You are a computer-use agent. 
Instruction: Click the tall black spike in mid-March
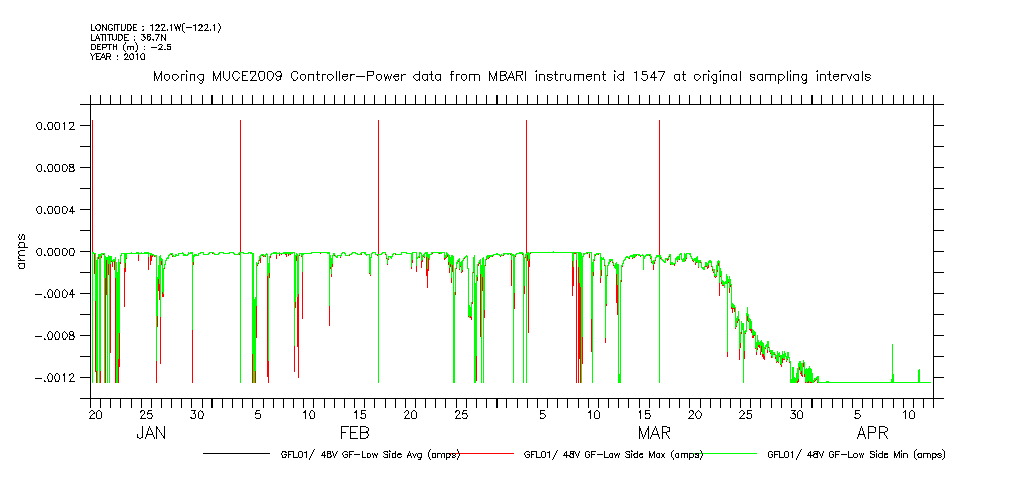click(659, 200)
